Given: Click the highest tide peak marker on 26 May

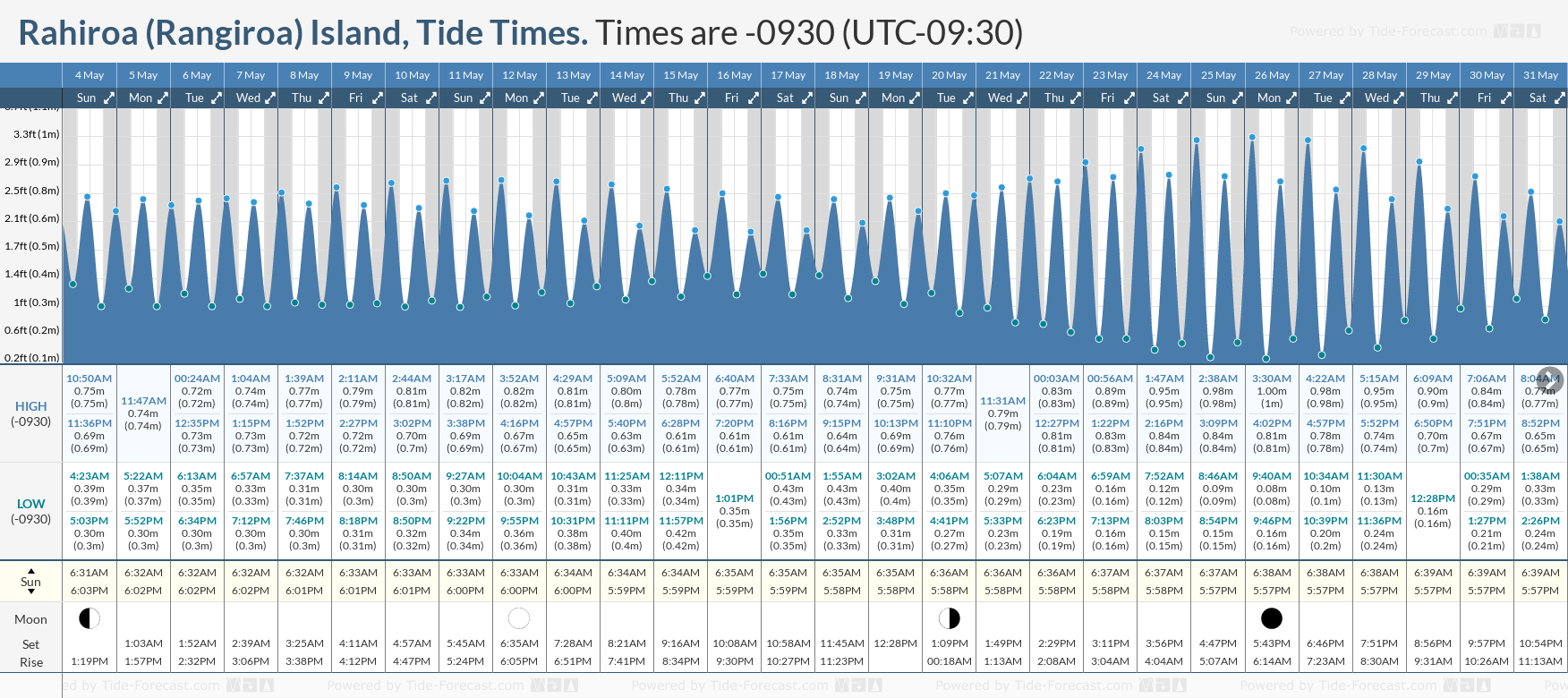Looking at the screenshot, I should (x=1252, y=137).
